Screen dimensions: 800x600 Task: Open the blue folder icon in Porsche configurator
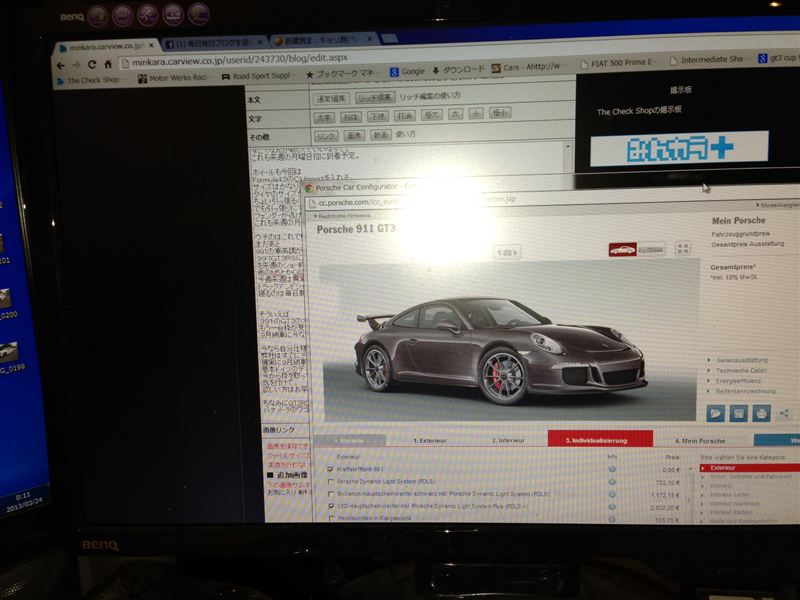click(x=715, y=413)
